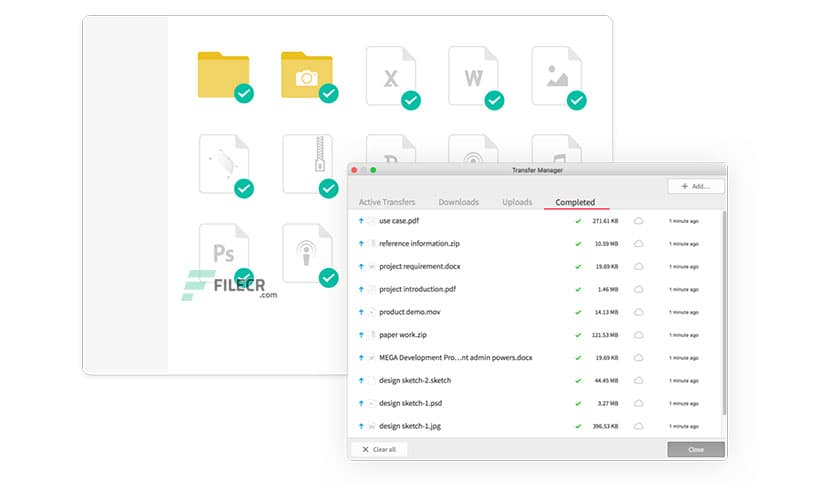Click the cloud icon for use case.pdf

(638, 221)
